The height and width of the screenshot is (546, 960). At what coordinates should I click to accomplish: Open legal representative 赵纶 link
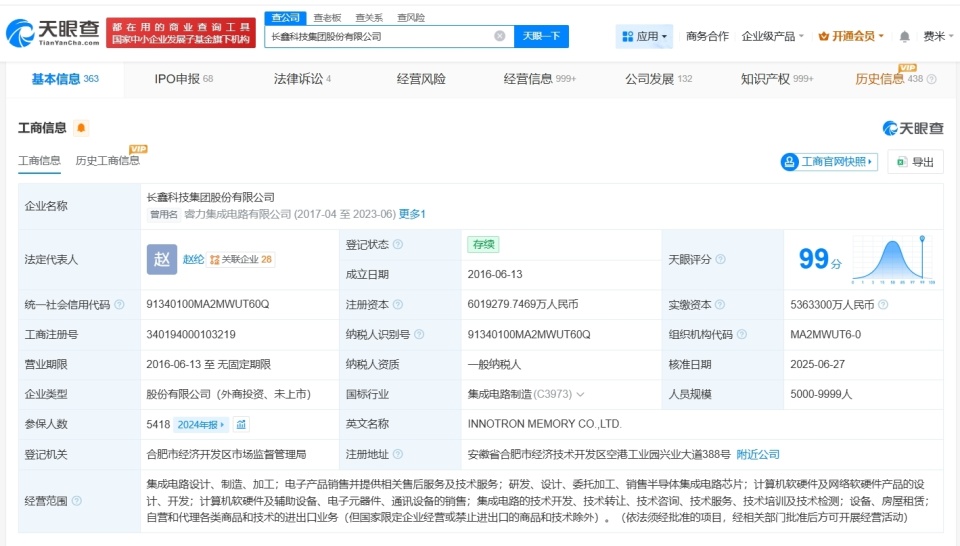(x=193, y=260)
